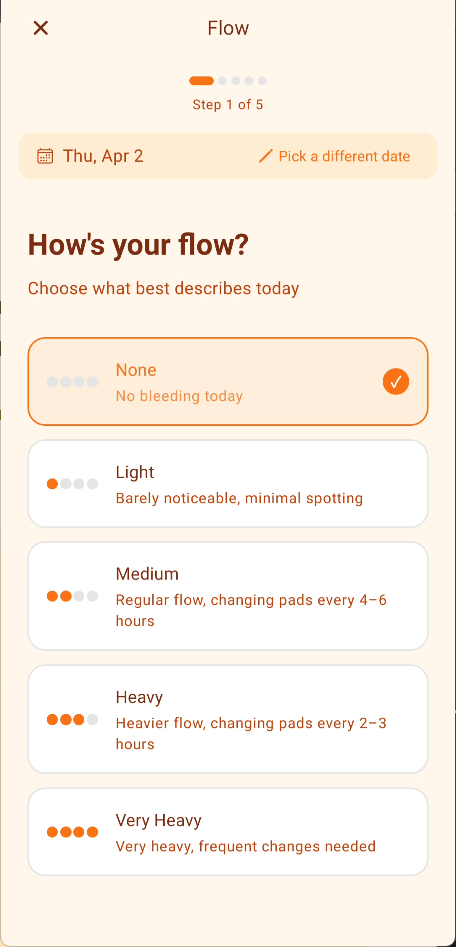This screenshot has width=456, height=947.
Task: Select the None flow card
Action: click(228, 382)
